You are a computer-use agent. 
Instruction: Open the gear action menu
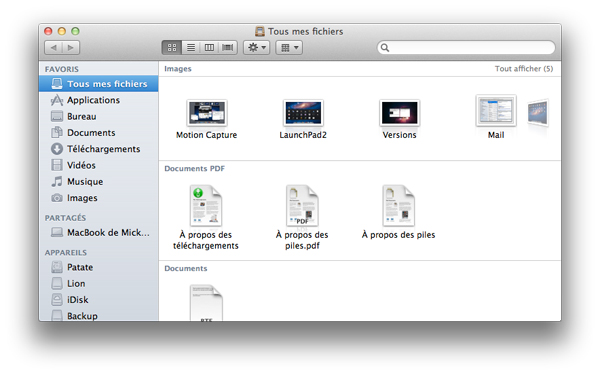[x=256, y=47]
